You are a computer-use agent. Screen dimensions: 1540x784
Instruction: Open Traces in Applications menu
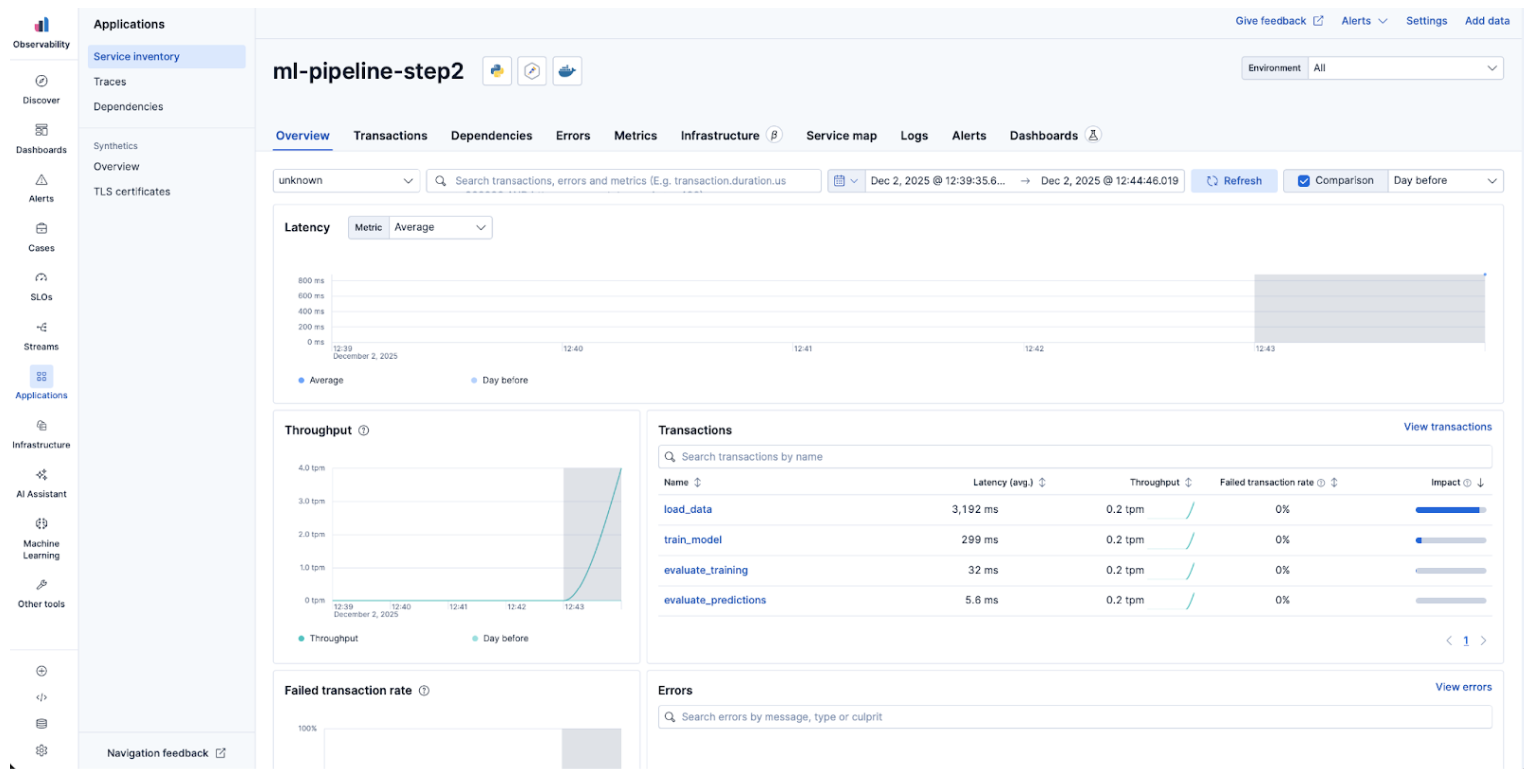pyautogui.click(x=109, y=82)
